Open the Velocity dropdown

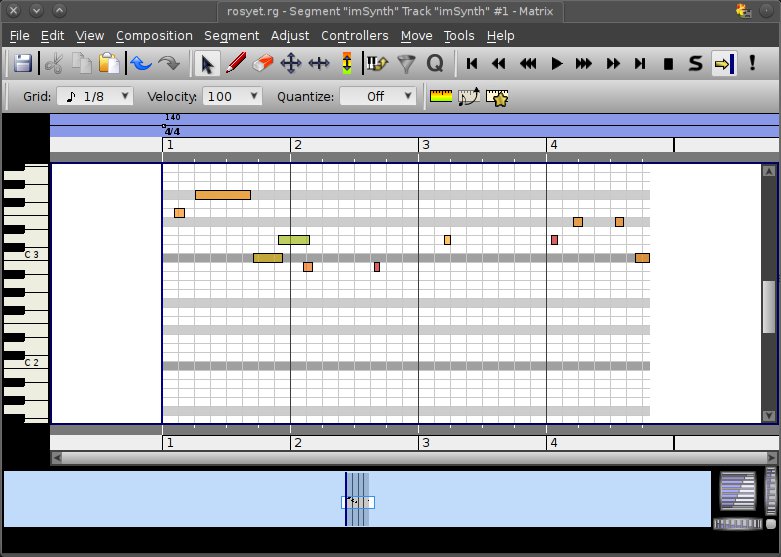click(232, 96)
